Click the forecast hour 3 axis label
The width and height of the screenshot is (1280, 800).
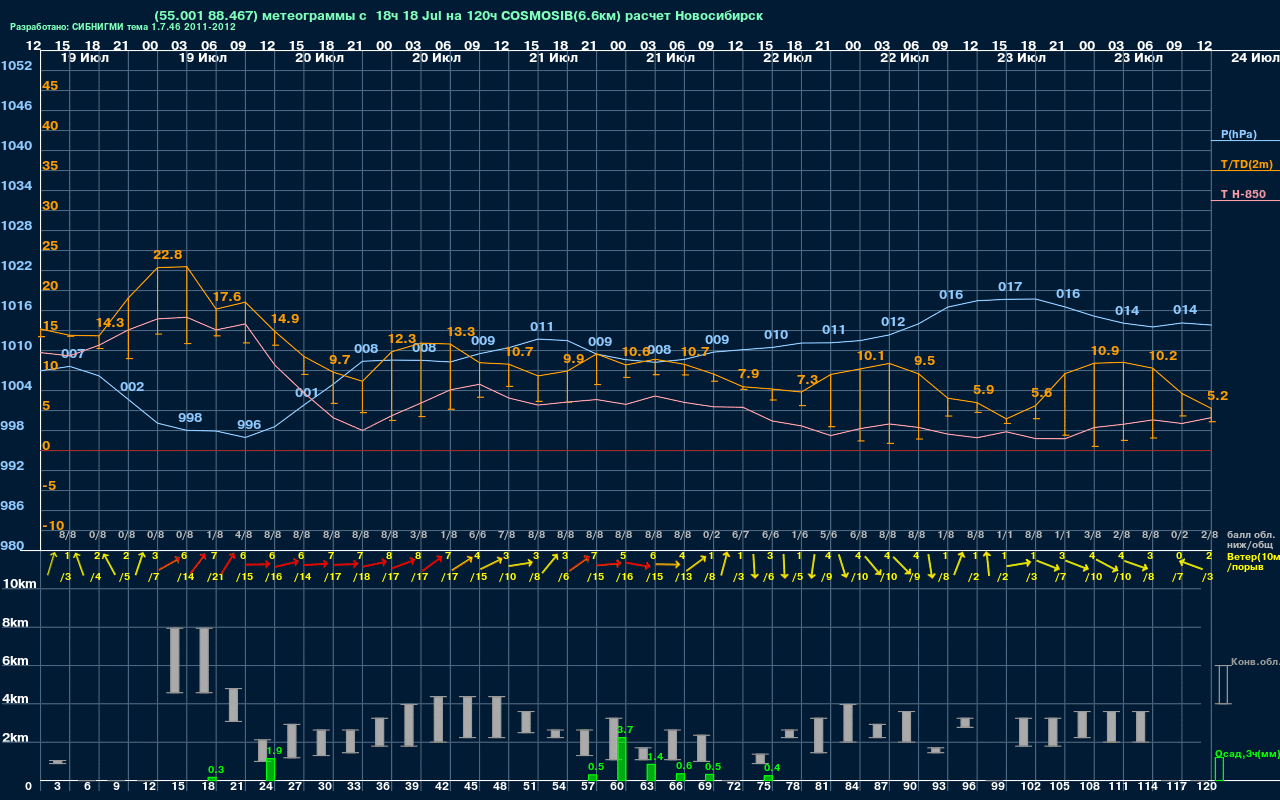58,787
